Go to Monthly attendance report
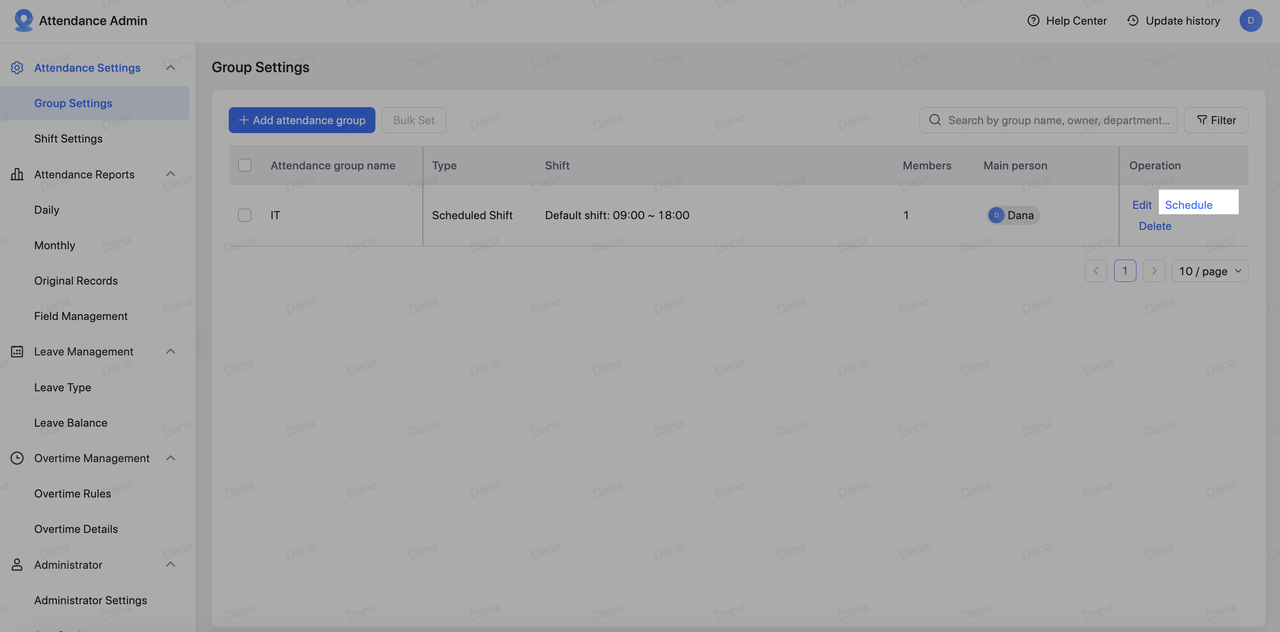The height and width of the screenshot is (632, 1280). (x=54, y=245)
